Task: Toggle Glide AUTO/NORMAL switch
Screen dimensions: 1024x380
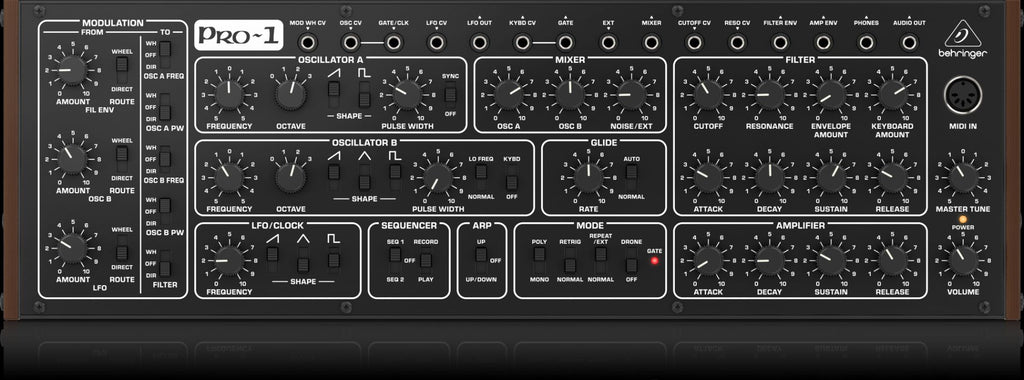Action: (631, 176)
